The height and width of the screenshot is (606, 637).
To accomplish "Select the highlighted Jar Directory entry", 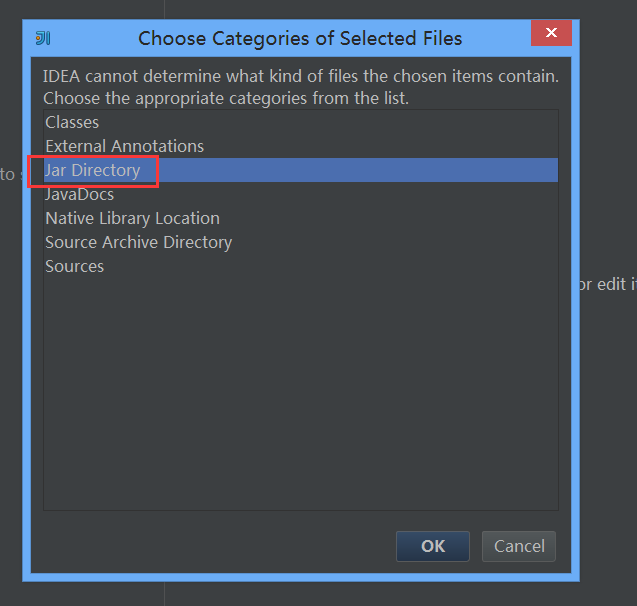I will [93, 170].
